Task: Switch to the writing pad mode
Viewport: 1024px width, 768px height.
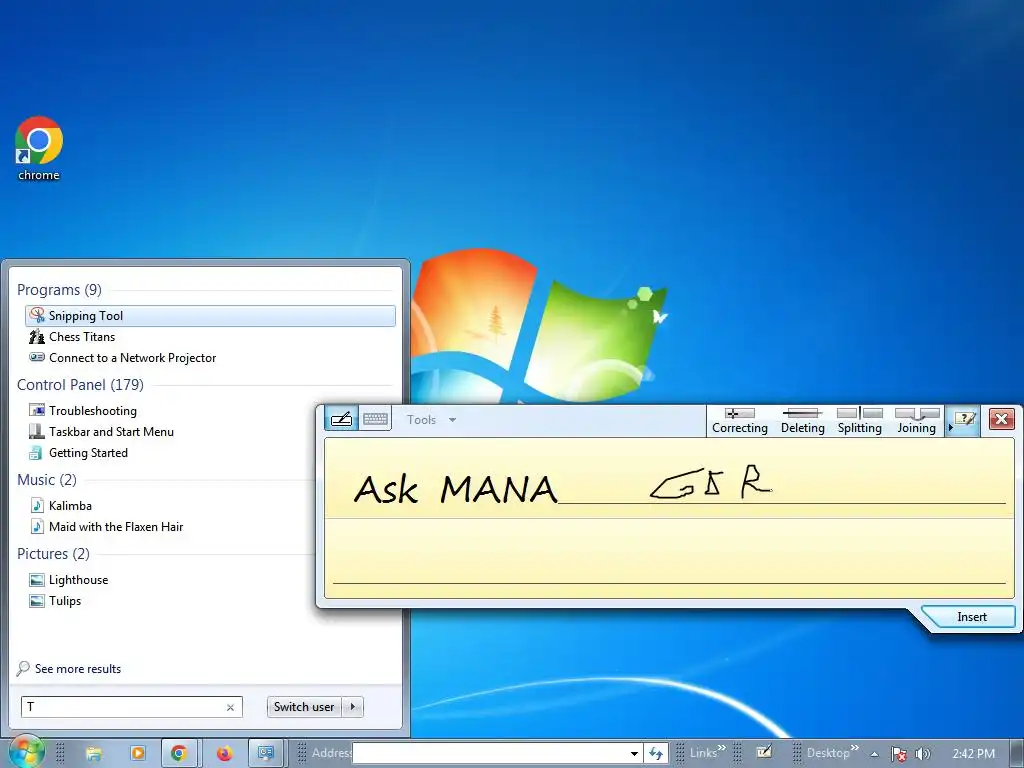Action: point(342,419)
